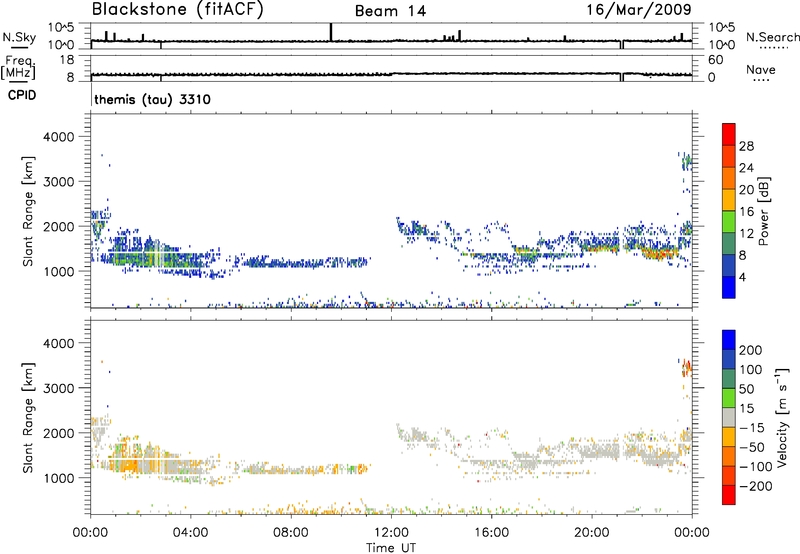This screenshot has width=800, height=554.
Task: Click the far-range echo cluster near 3400 km in power panel
Action: [x=687, y=162]
